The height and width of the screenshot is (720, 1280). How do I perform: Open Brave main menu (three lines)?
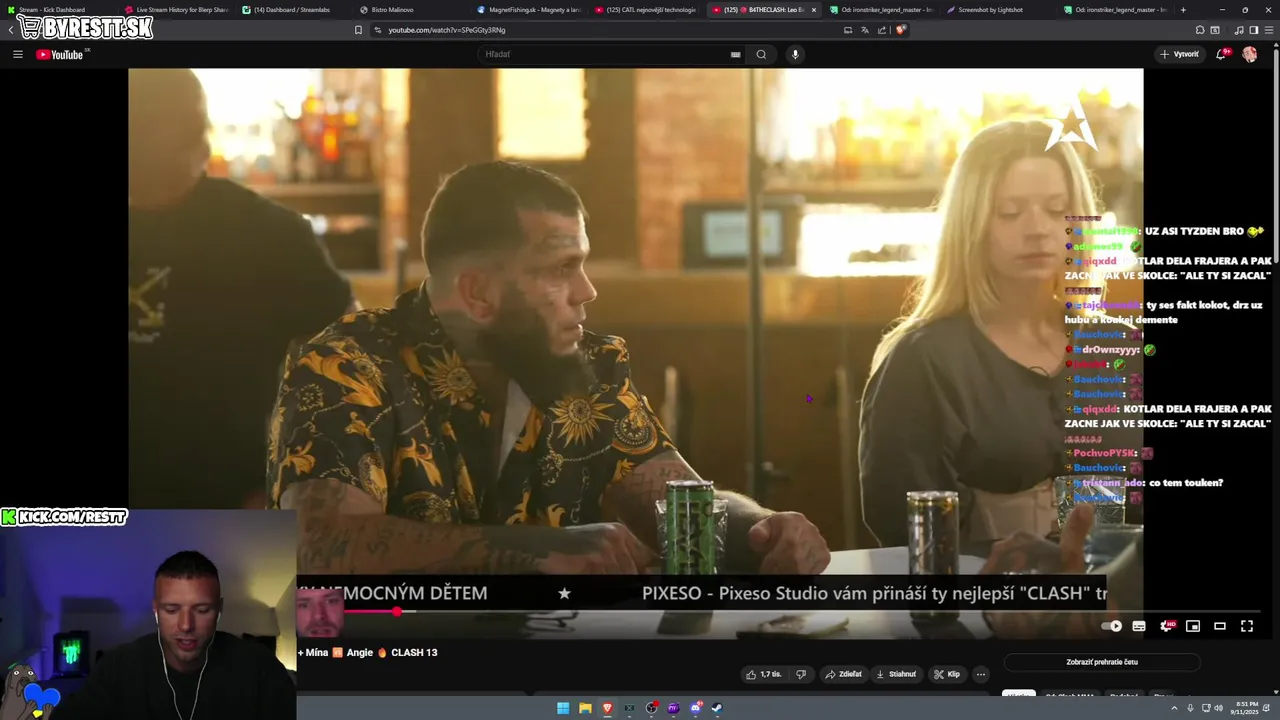click(1267, 30)
